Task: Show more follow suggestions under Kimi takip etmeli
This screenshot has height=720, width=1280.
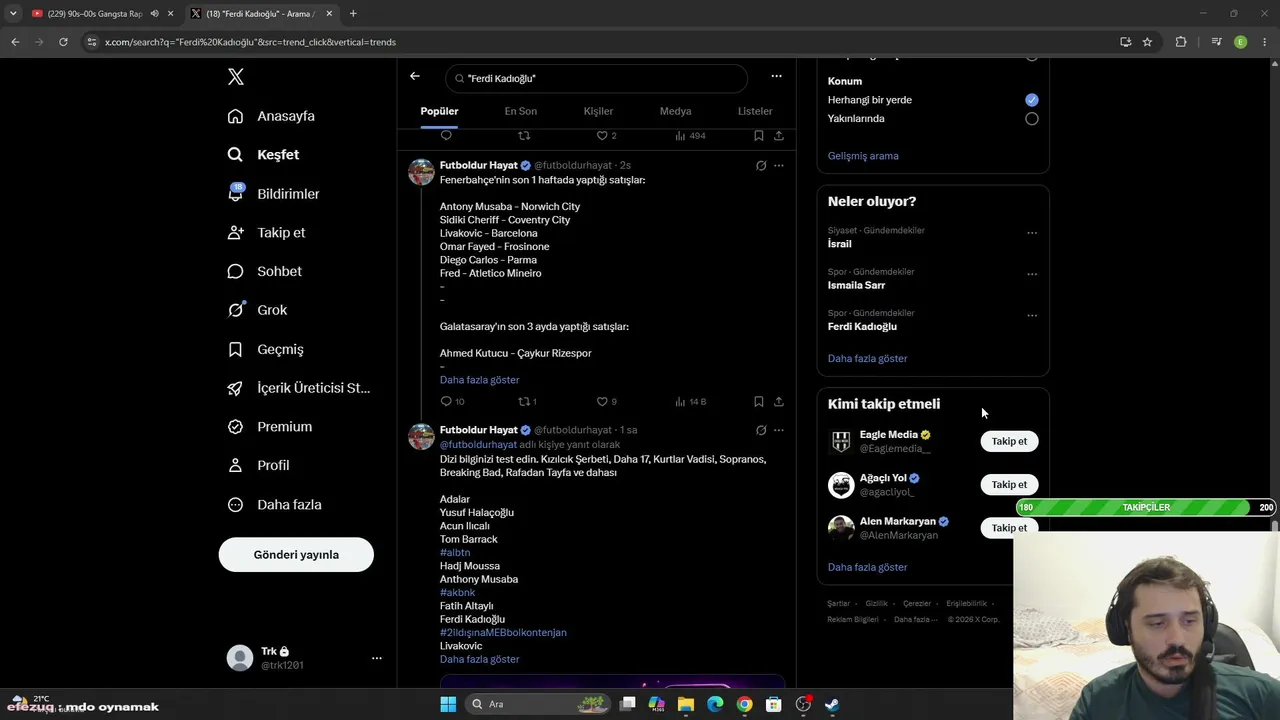Action: [867, 567]
